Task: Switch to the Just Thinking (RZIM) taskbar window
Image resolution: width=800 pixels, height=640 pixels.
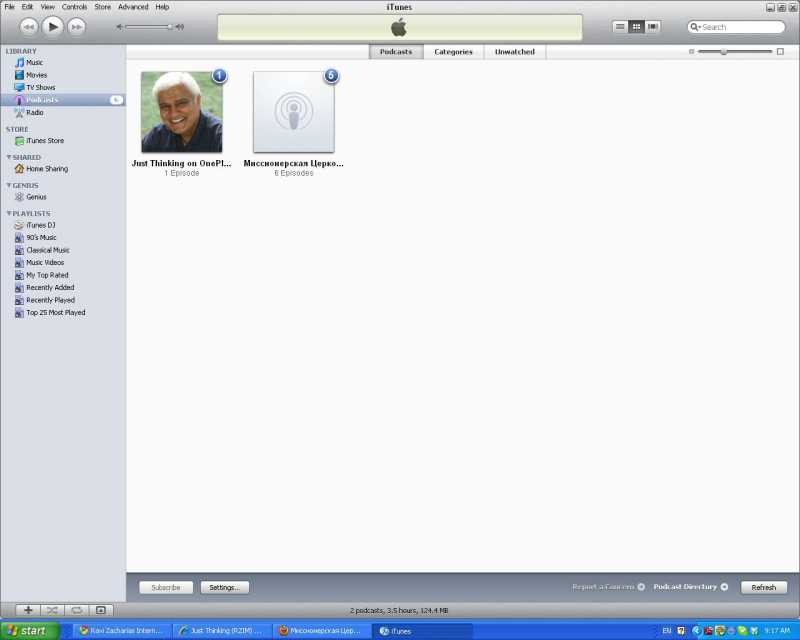Action: 221,631
